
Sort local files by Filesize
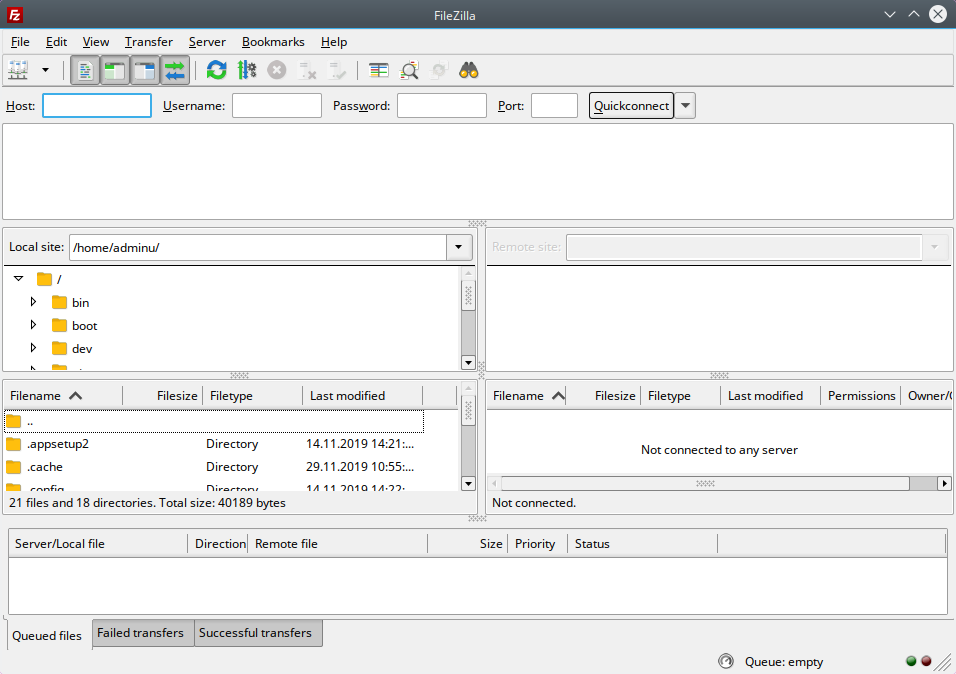coord(162,396)
